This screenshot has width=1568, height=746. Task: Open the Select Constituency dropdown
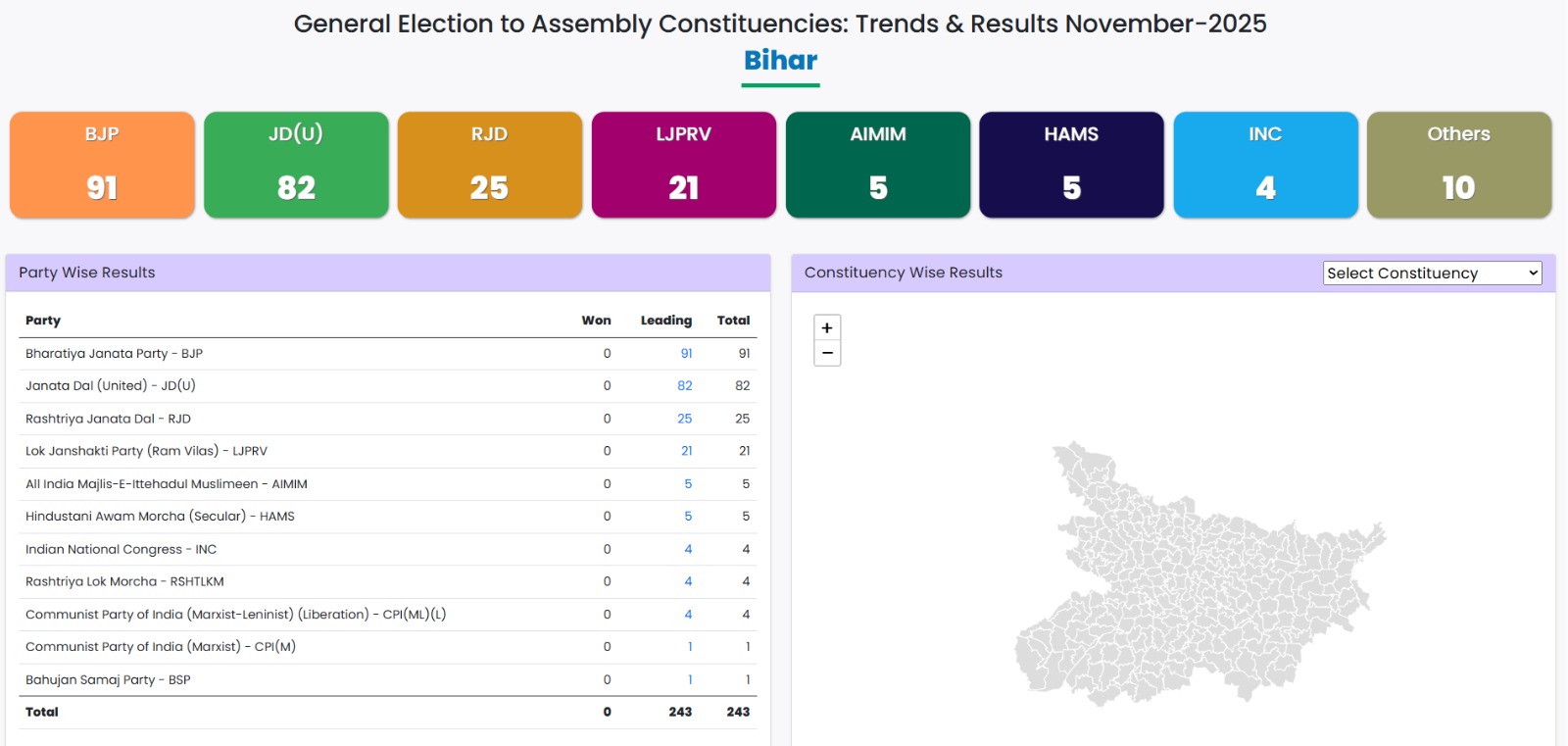click(1432, 274)
